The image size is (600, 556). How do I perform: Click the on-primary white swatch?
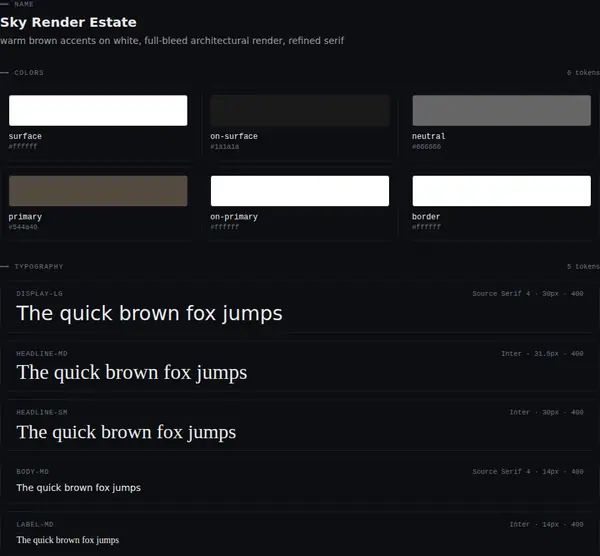300,191
